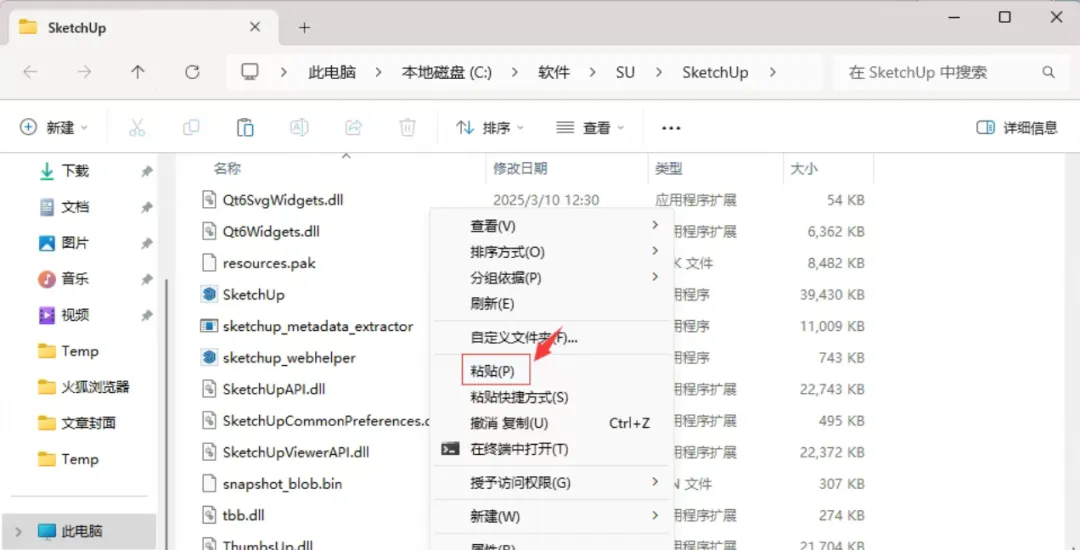Navigate to SU breadcrumb
The width and height of the screenshot is (1080, 550).
[625, 72]
